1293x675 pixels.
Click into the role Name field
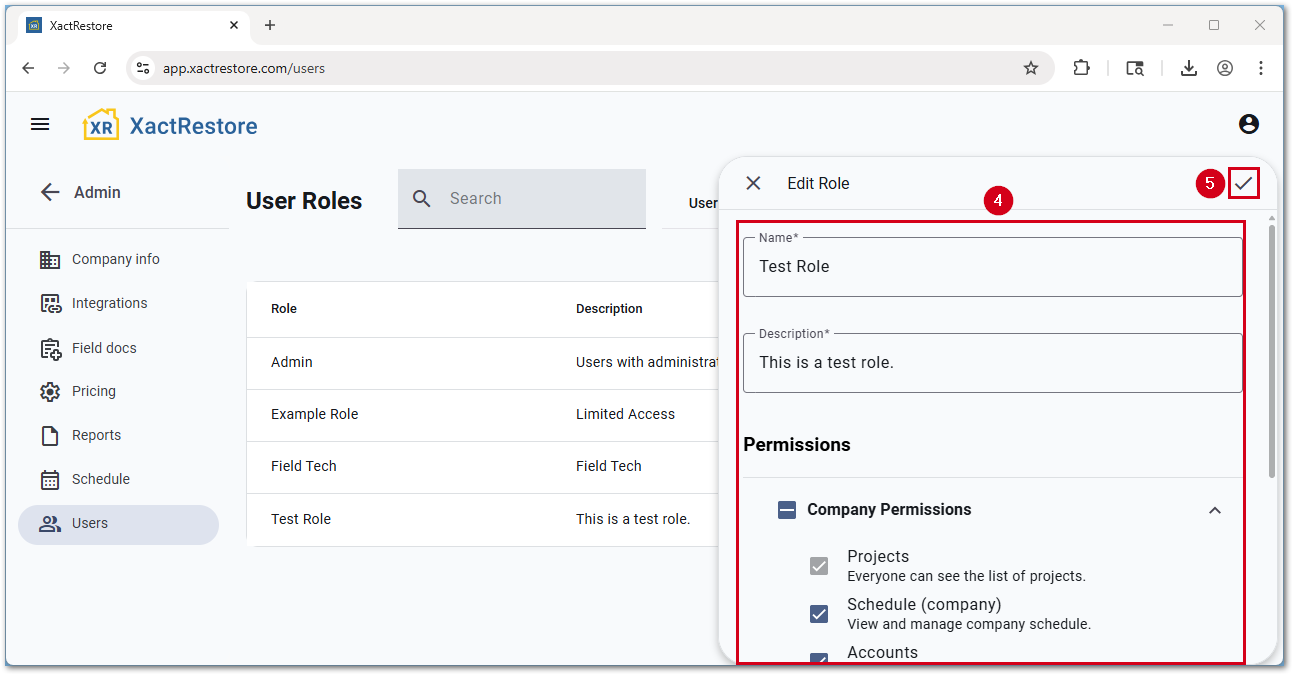point(992,267)
